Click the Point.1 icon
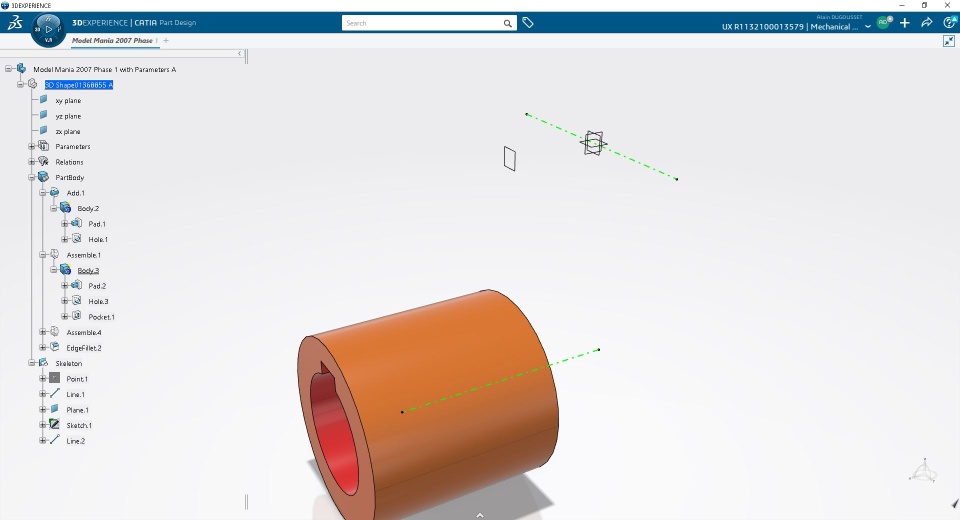Image resolution: width=960 pixels, height=520 pixels. tap(54, 379)
